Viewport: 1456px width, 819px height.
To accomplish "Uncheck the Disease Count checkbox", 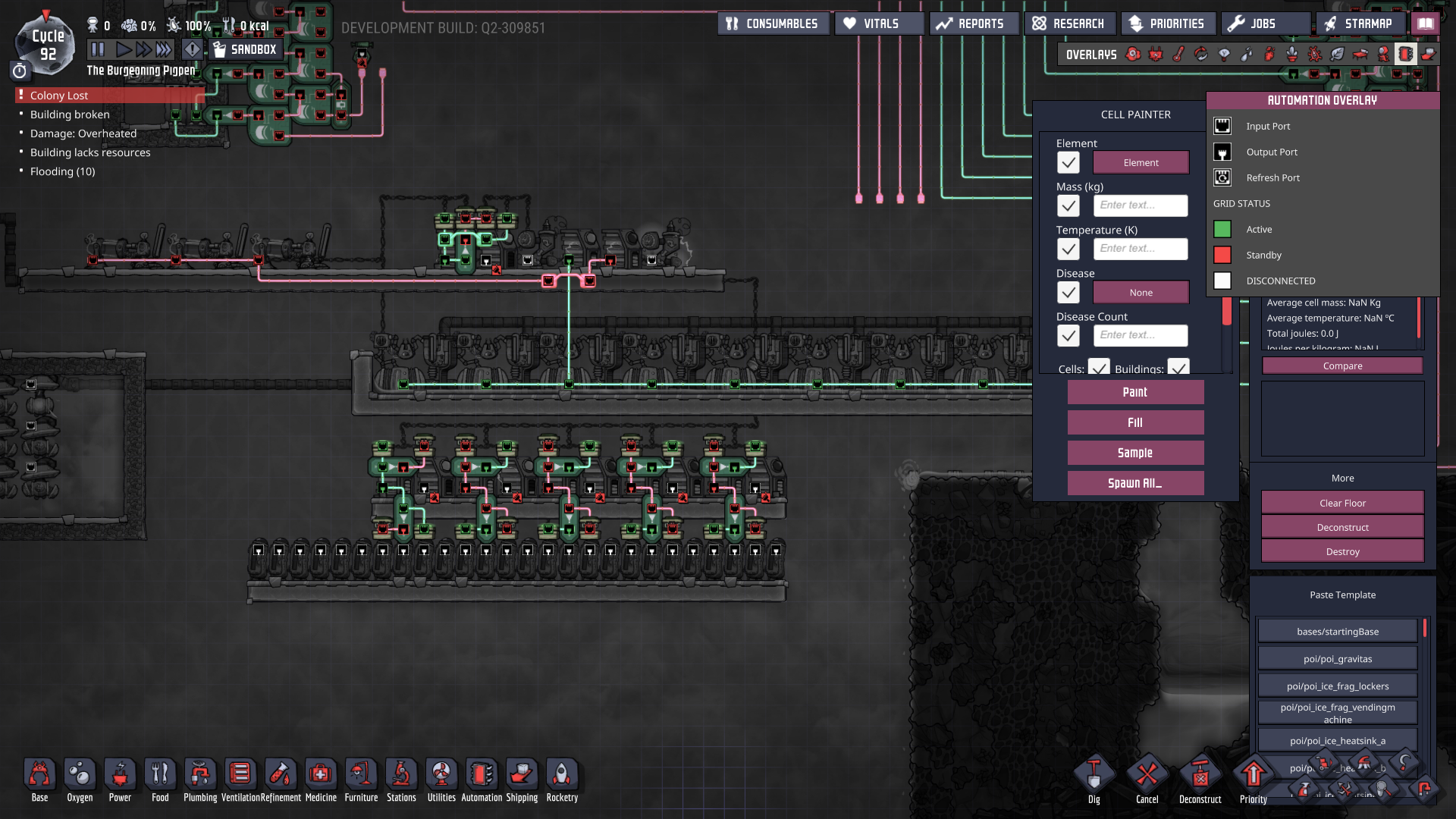I will (1068, 335).
